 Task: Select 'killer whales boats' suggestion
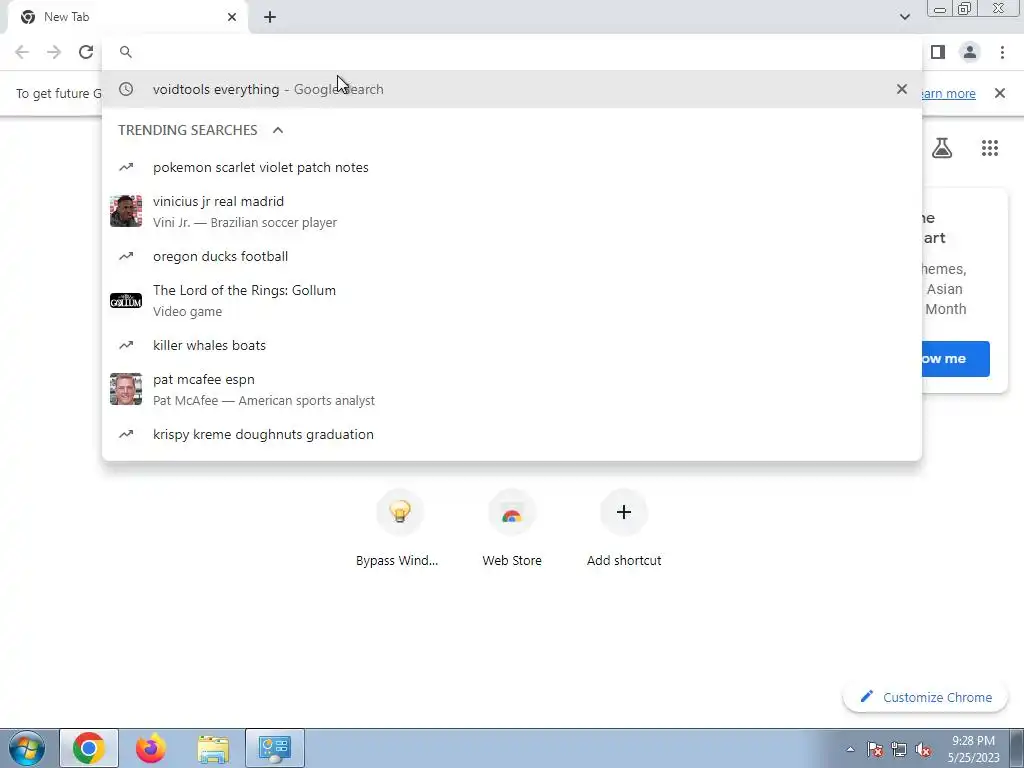pyautogui.click(x=512, y=345)
